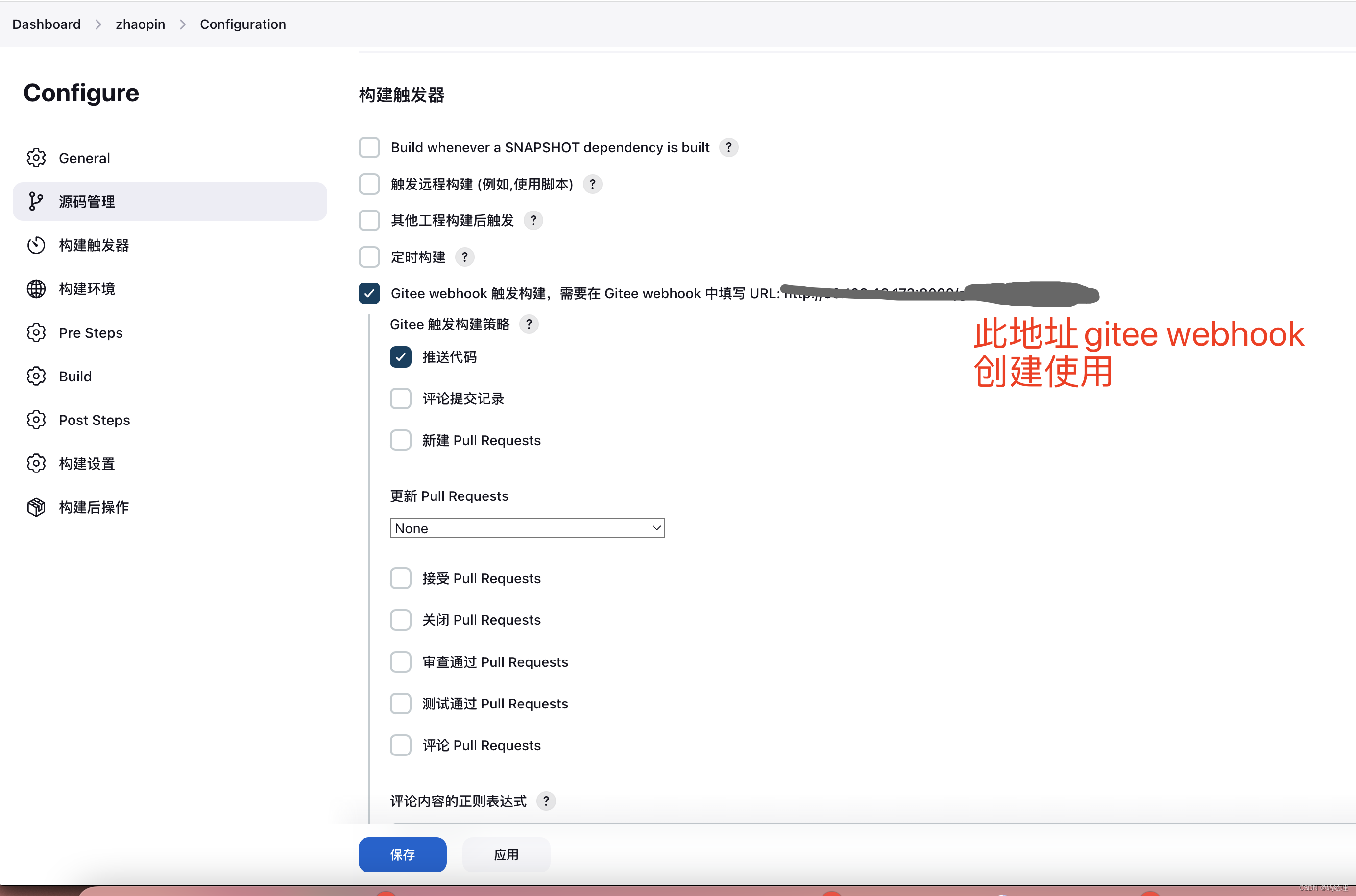The width and height of the screenshot is (1356, 896).
Task: Click chevron separator after zhaopin breadcrumb
Action: click(x=182, y=24)
